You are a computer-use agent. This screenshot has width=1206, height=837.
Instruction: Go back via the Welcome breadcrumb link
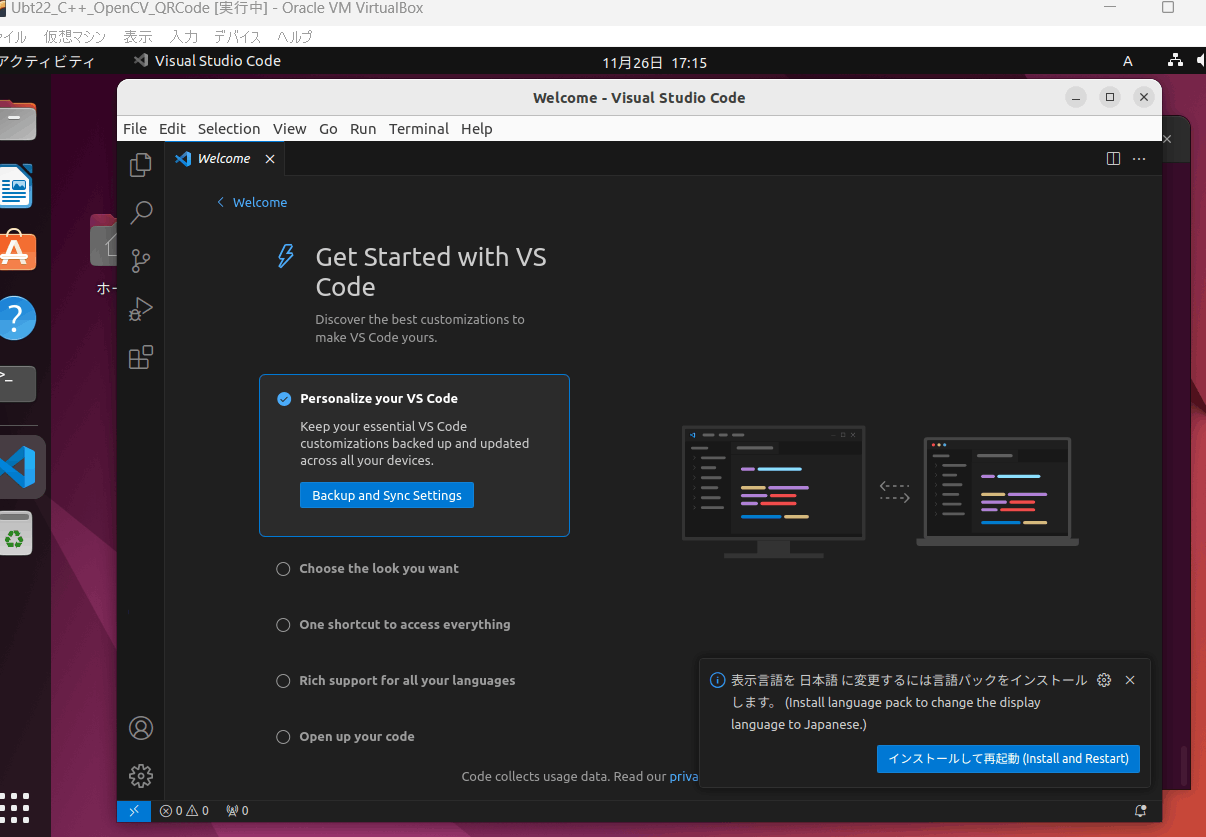point(252,202)
